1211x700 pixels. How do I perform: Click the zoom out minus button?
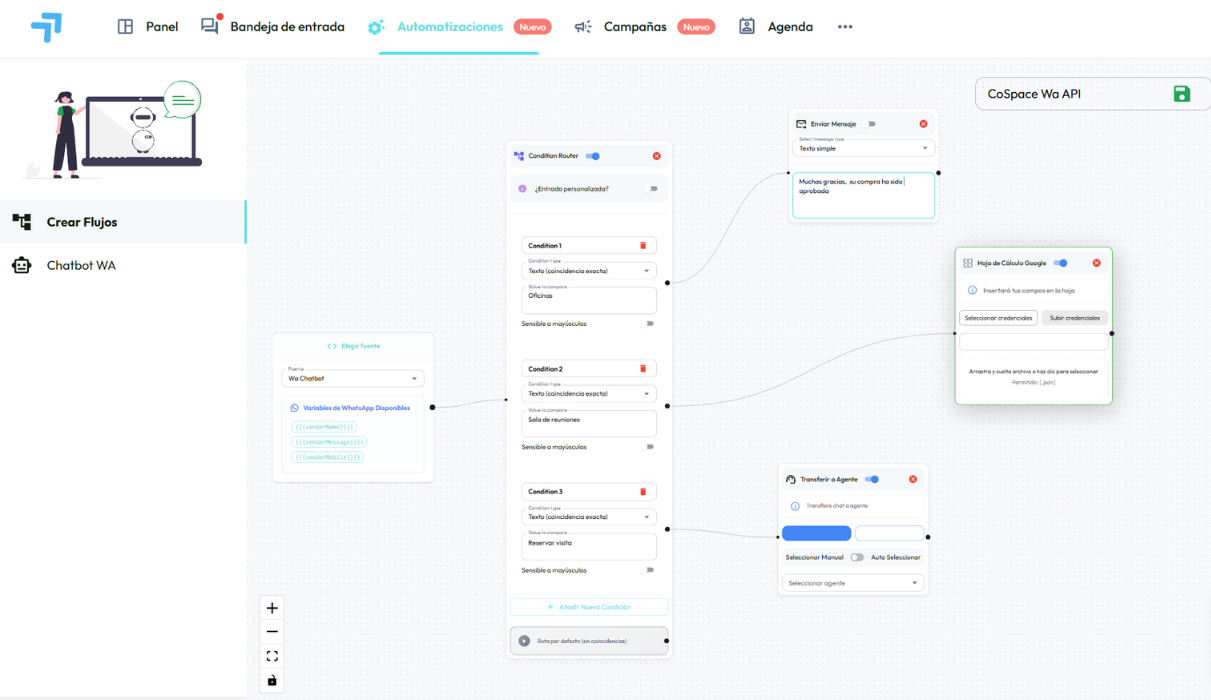tap(272, 632)
